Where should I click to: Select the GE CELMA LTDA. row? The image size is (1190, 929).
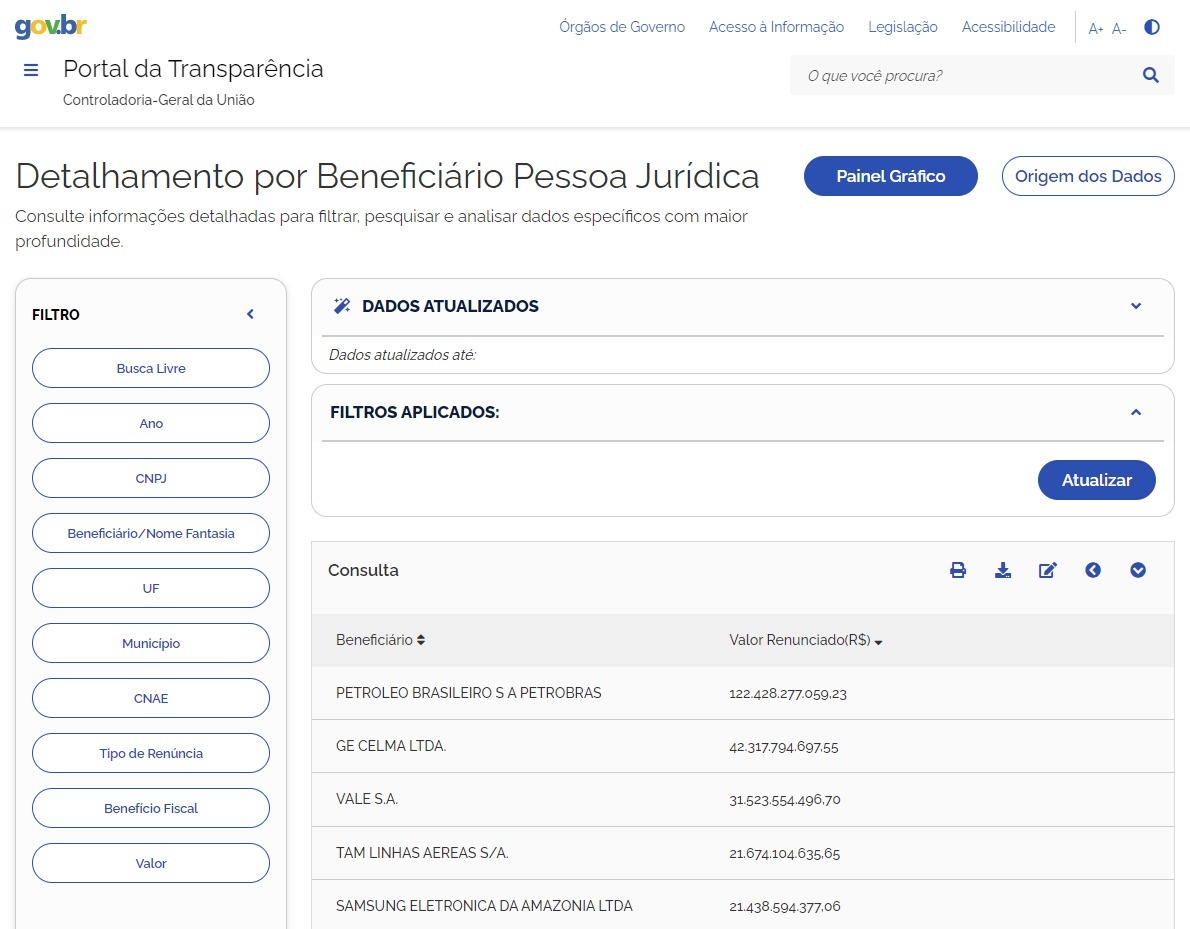click(x=742, y=746)
